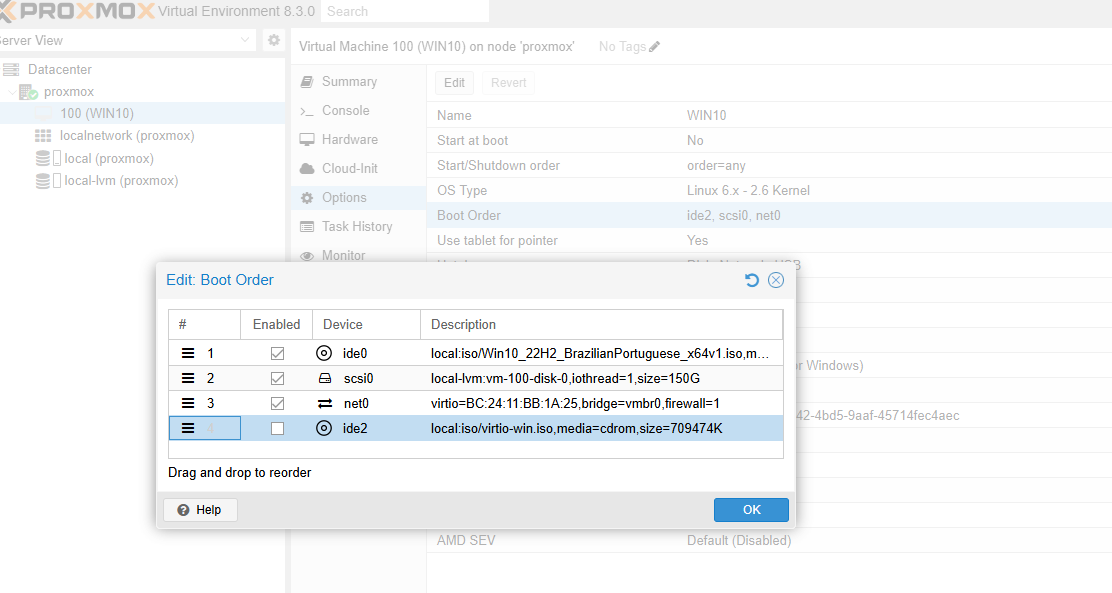Select the Start at boot row
The image size is (1112, 593).
769,140
